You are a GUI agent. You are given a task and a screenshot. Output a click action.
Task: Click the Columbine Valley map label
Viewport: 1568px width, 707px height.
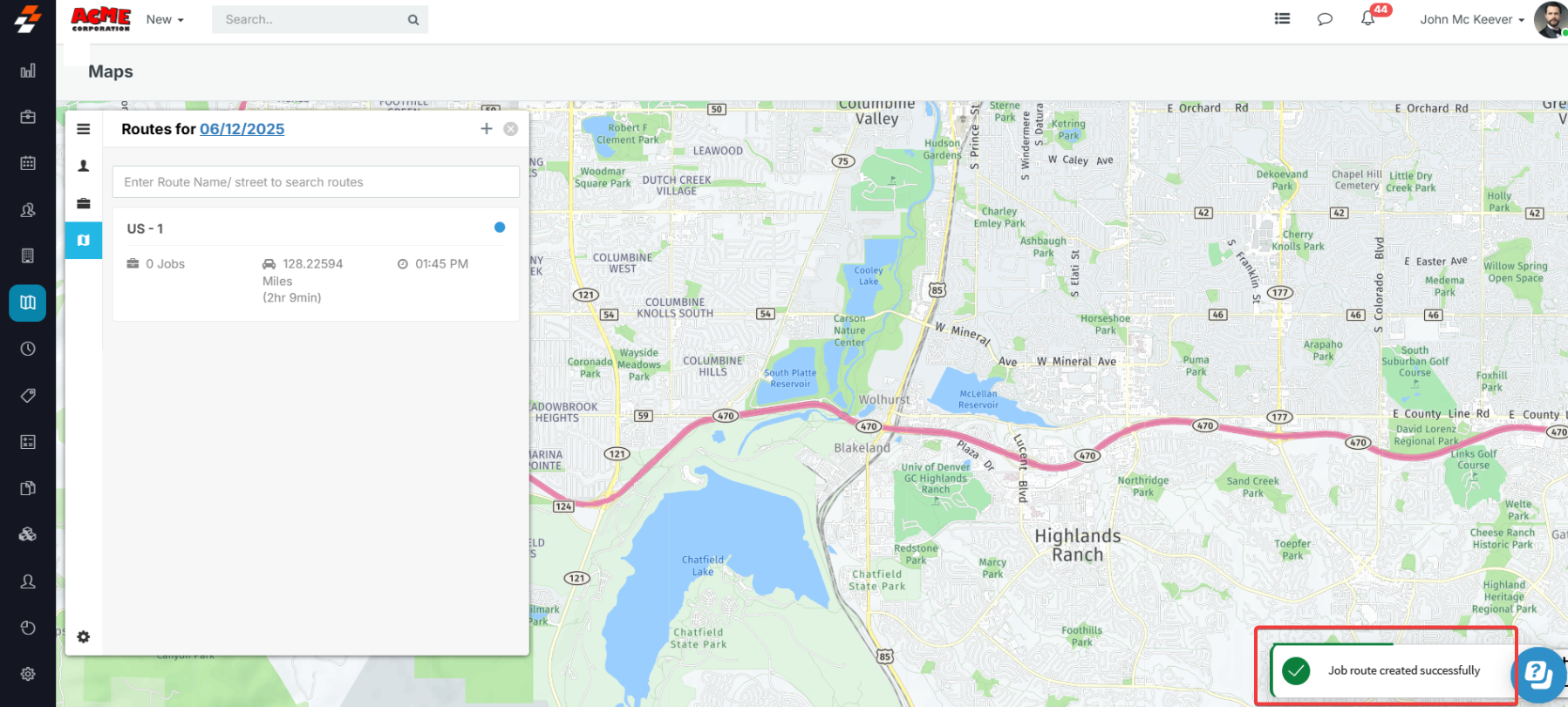876,113
